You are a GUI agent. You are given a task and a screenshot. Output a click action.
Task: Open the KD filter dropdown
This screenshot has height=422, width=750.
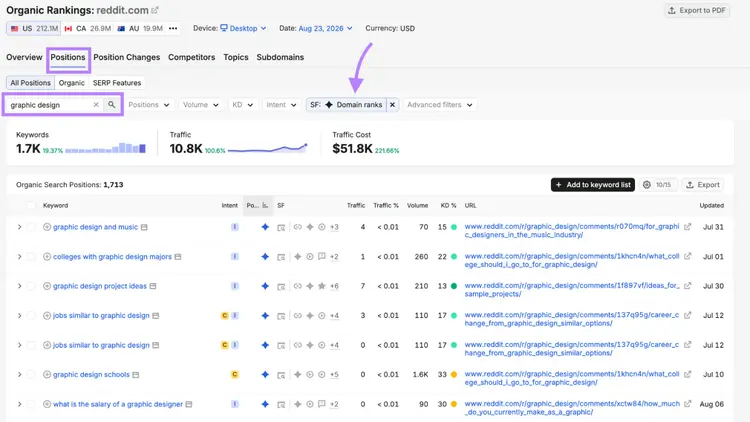pyautogui.click(x=243, y=105)
